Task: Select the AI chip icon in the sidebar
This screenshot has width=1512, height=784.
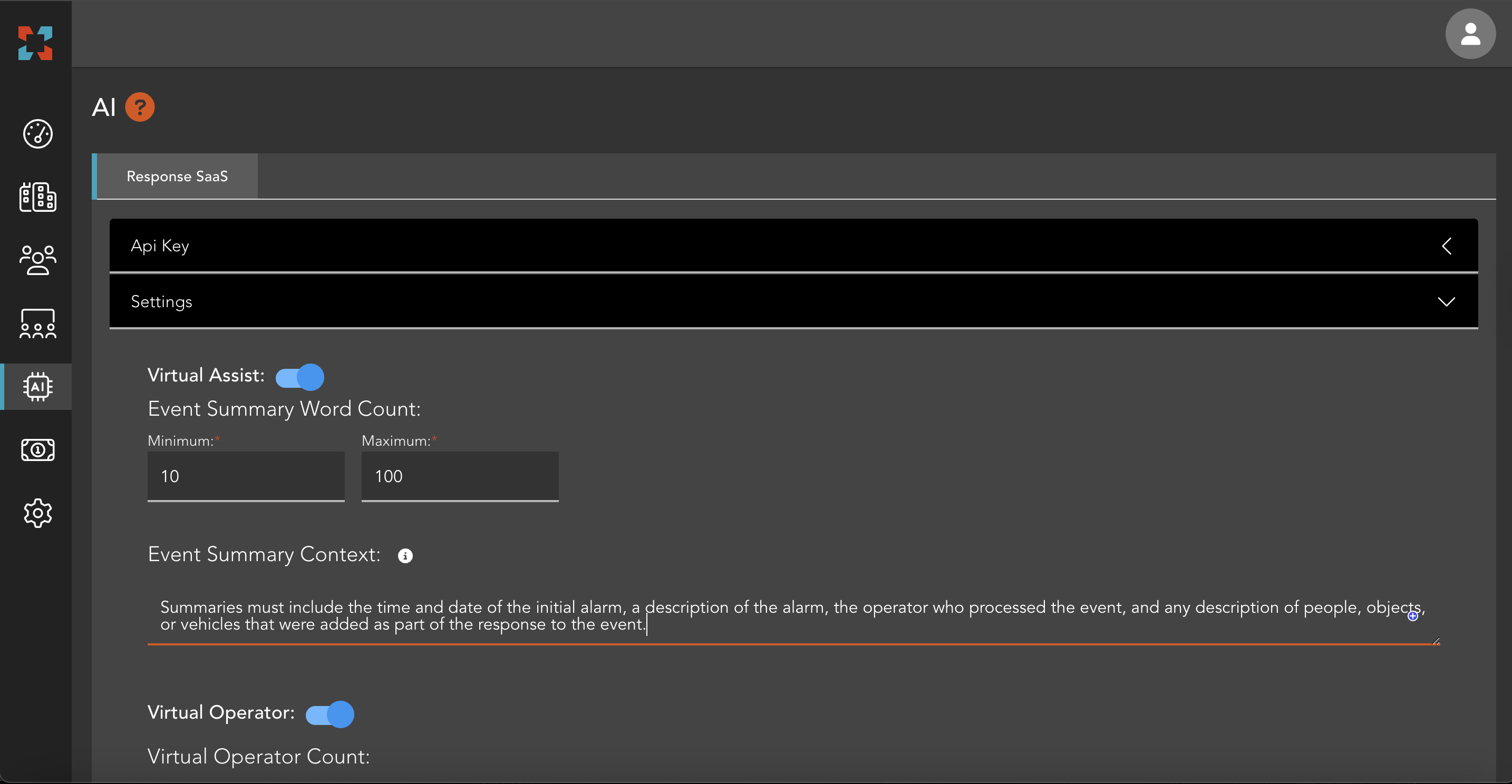Action: coord(37,386)
